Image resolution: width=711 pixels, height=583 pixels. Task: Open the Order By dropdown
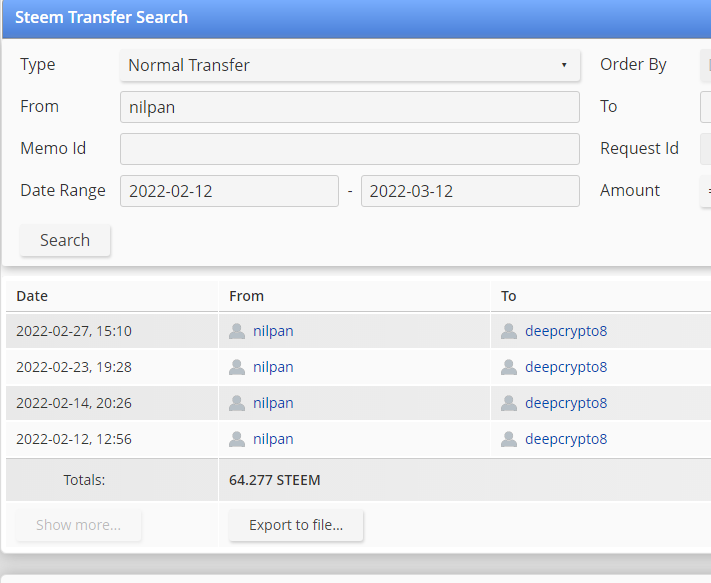click(706, 65)
